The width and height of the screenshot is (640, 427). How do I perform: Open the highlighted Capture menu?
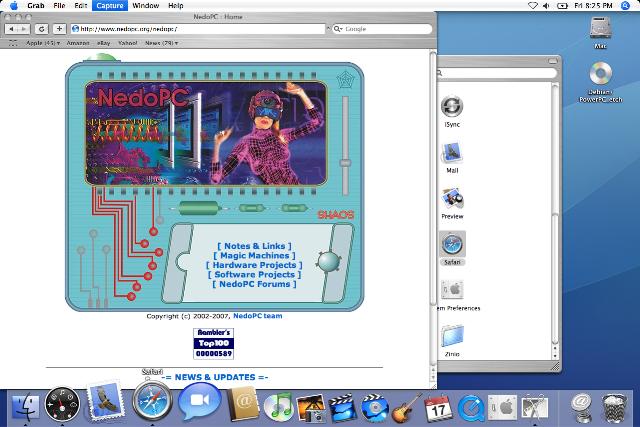[110, 6]
